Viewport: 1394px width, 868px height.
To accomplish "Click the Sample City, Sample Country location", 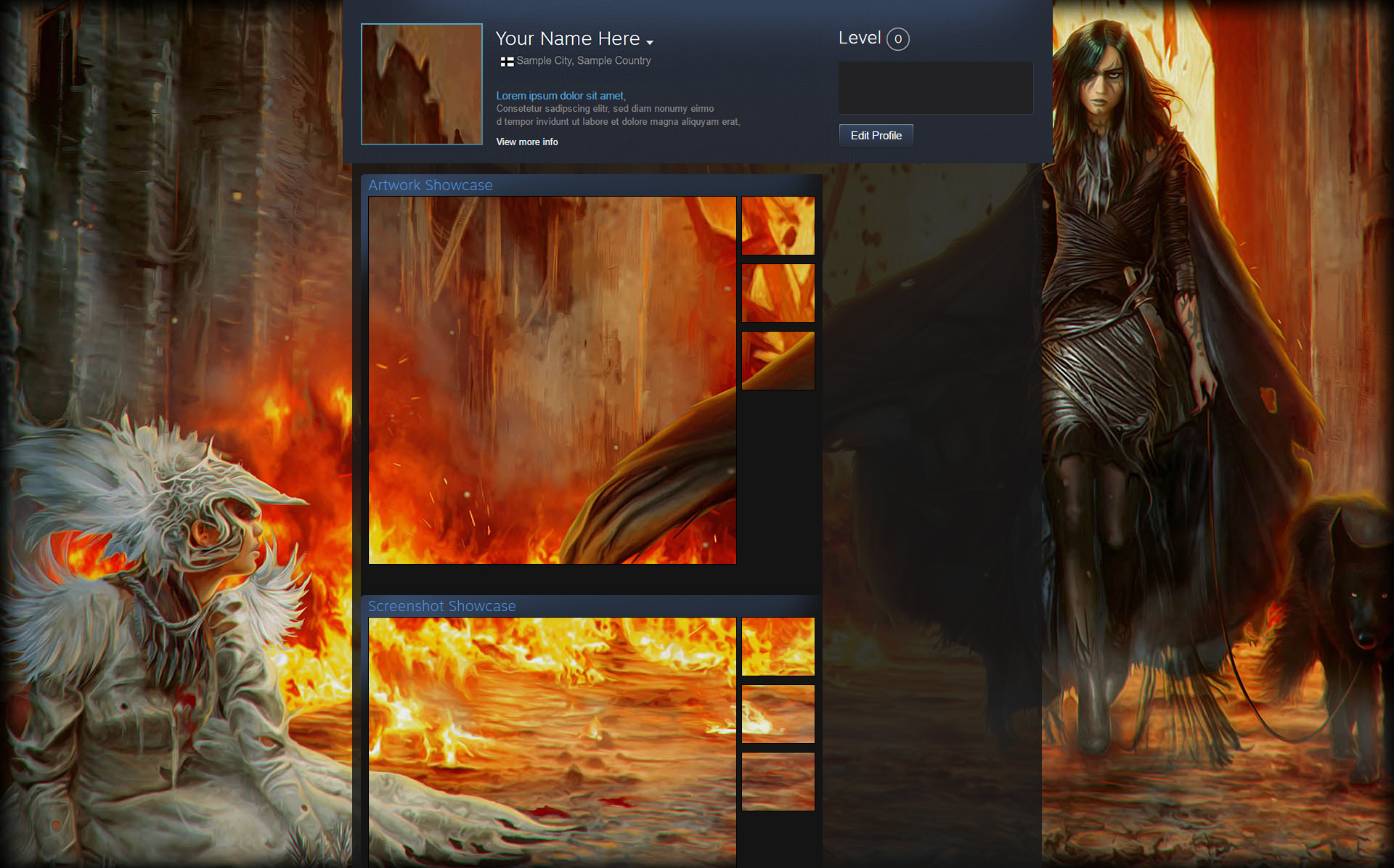I will click(x=583, y=61).
